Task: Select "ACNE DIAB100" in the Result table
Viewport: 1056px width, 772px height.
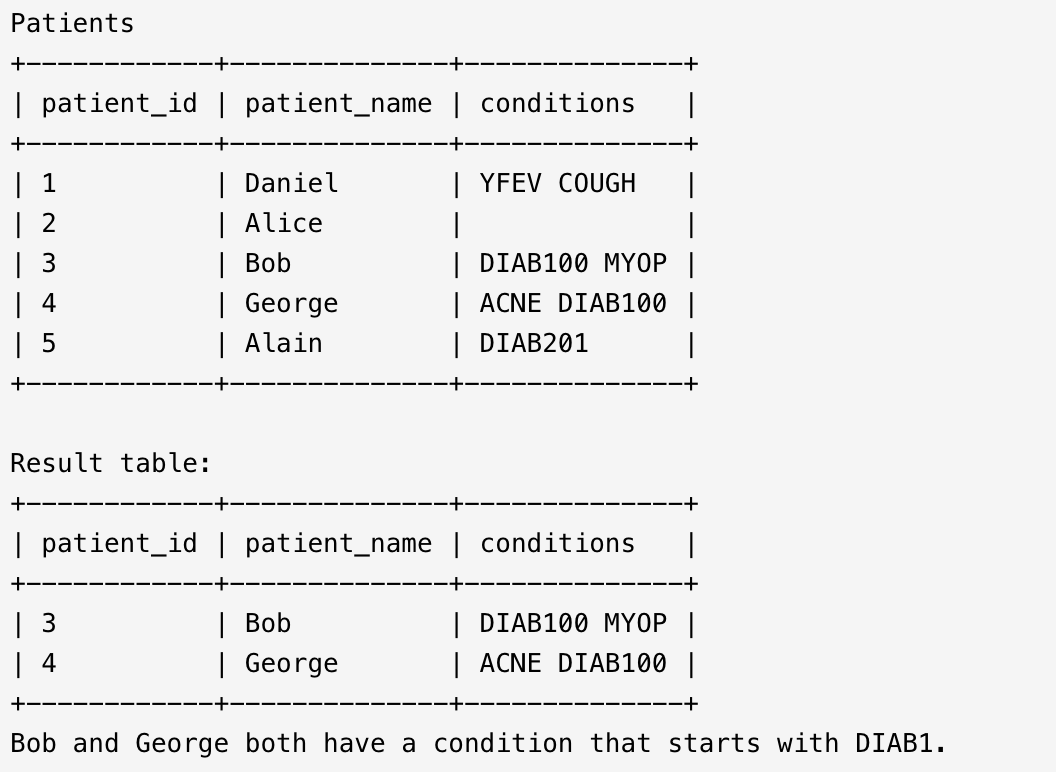Action: pos(573,664)
